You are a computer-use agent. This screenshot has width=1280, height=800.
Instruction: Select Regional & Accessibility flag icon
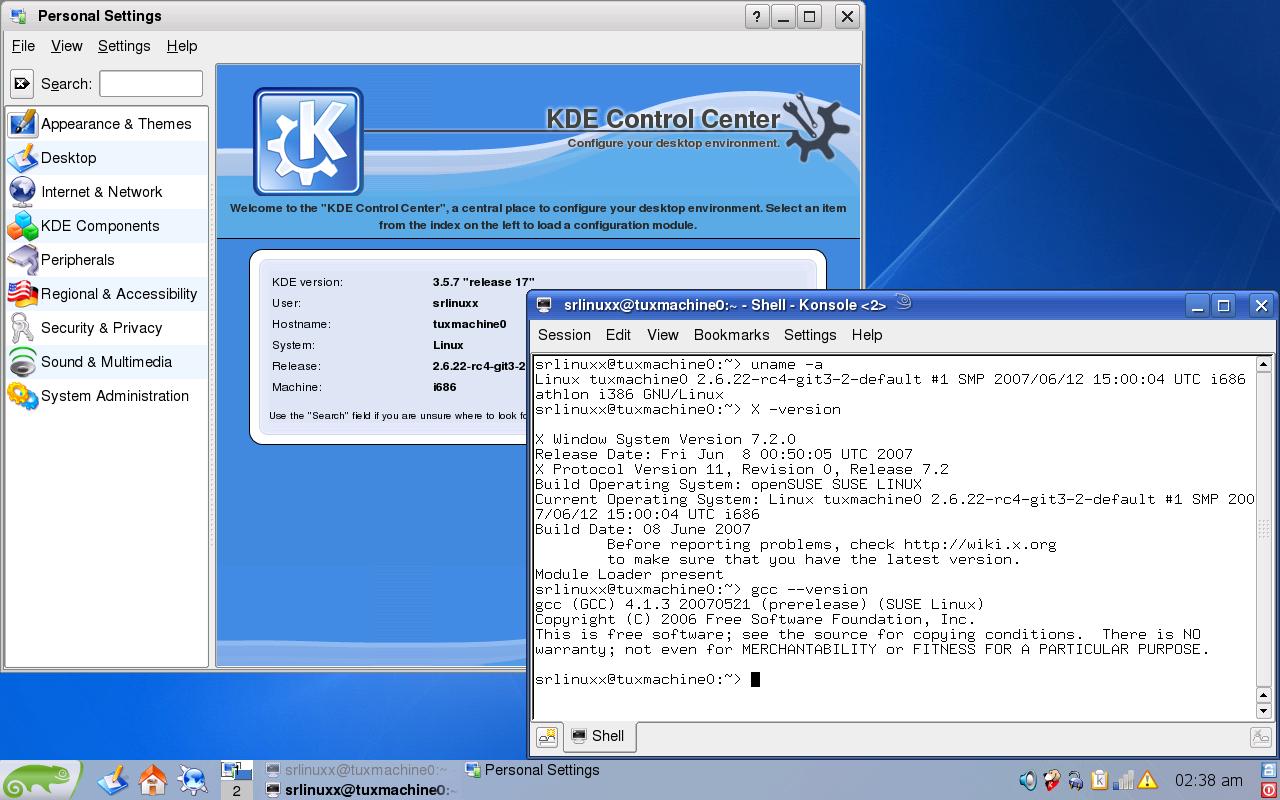[x=22, y=294]
